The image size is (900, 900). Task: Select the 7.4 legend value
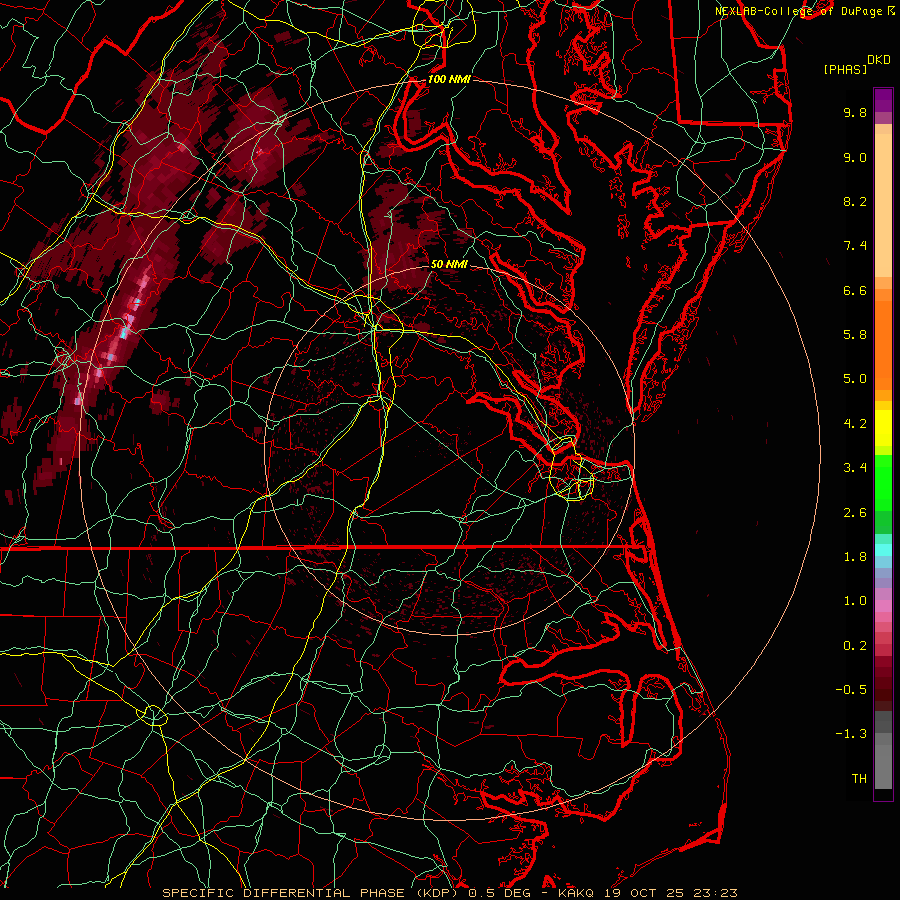coord(855,246)
